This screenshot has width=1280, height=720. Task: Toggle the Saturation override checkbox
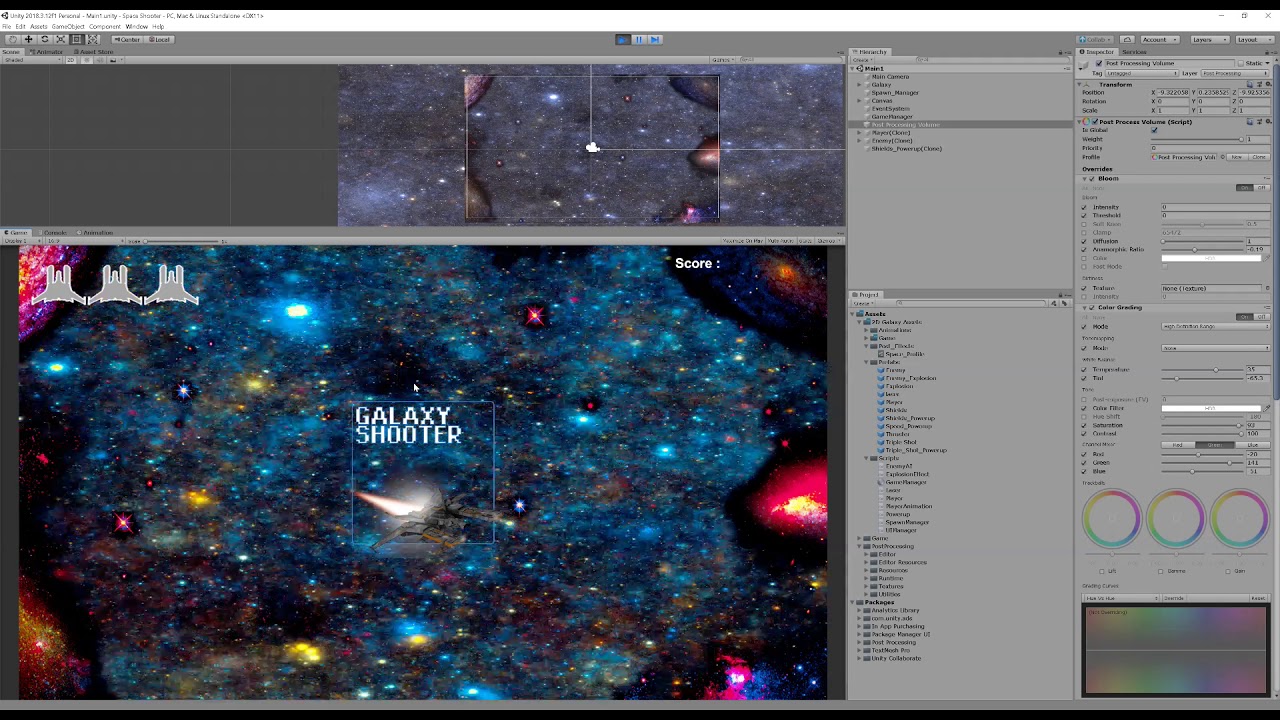1084,425
